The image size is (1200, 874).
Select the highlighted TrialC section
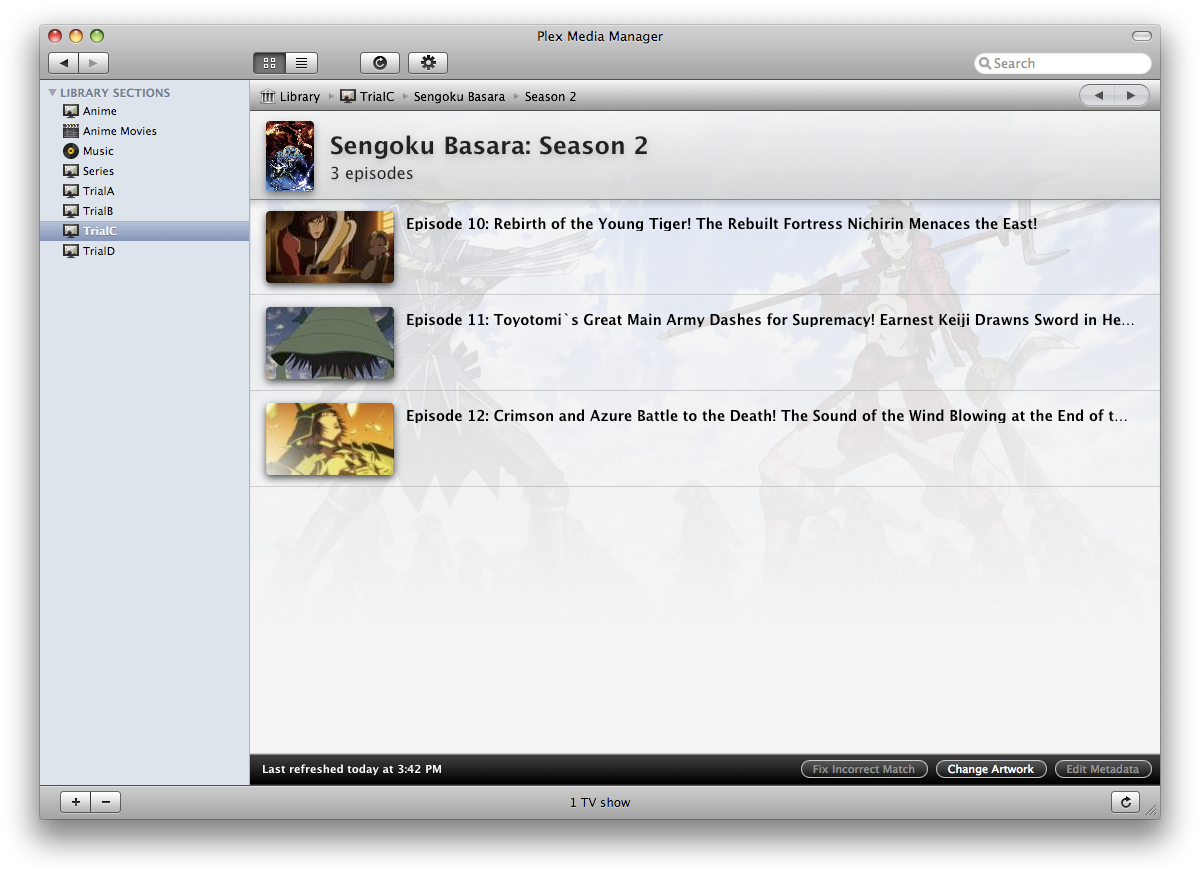144,231
